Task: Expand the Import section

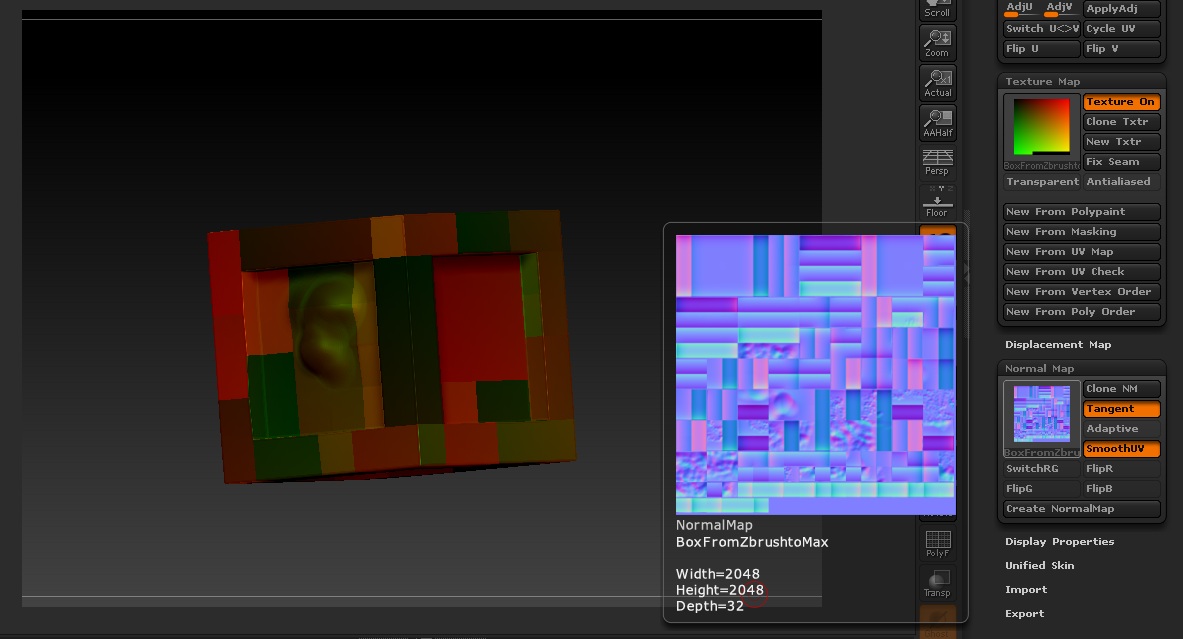Action: pos(1026,590)
